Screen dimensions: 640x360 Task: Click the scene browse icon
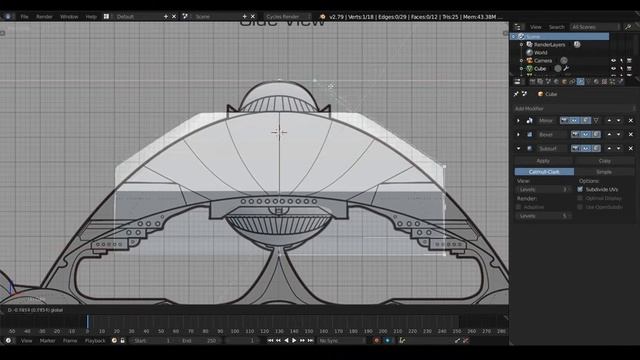pyautogui.click(x=185, y=16)
